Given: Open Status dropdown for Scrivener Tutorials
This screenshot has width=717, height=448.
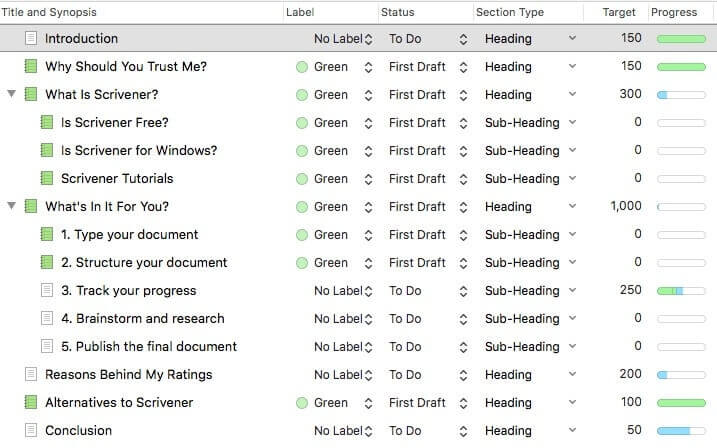Looking at the screenshot, I should [463, 179].
